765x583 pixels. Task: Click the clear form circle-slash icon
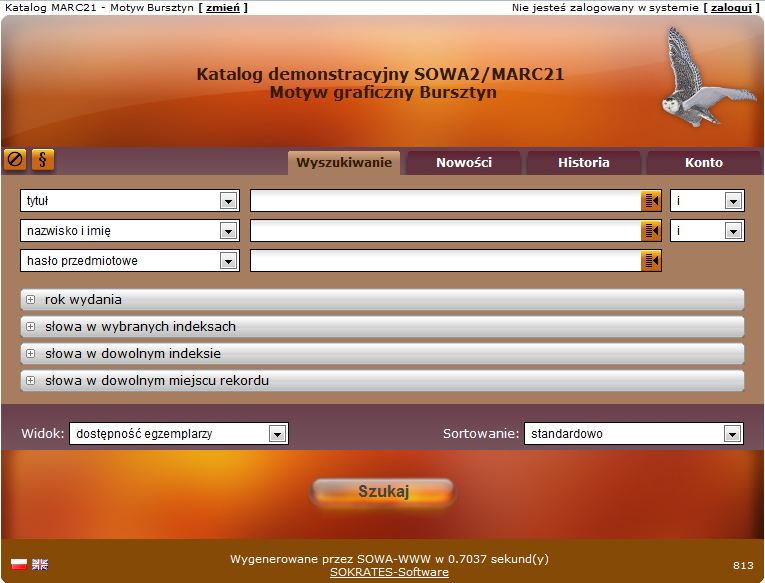15,160
